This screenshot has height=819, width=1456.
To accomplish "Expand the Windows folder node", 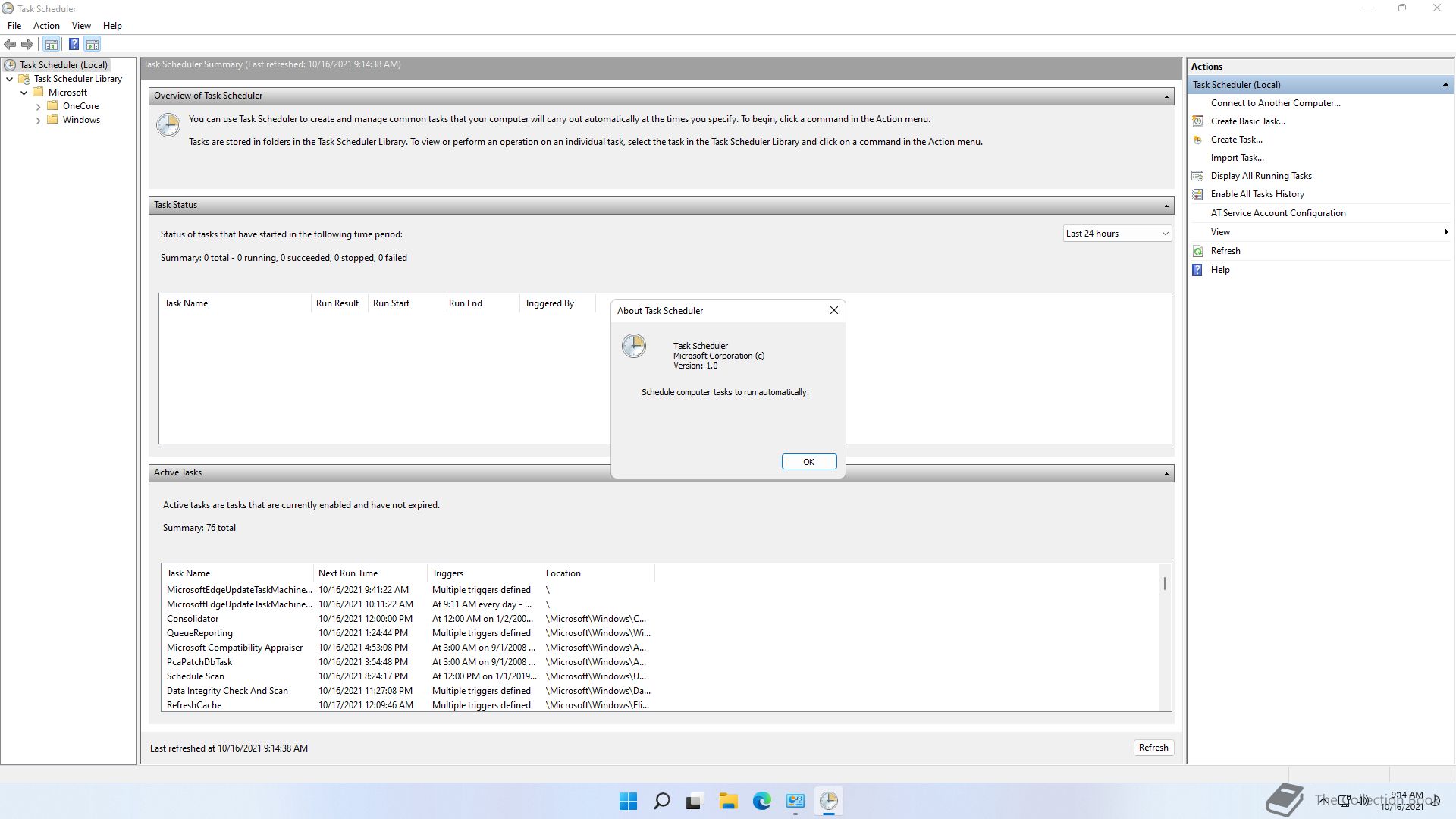I will pos(38,120).
